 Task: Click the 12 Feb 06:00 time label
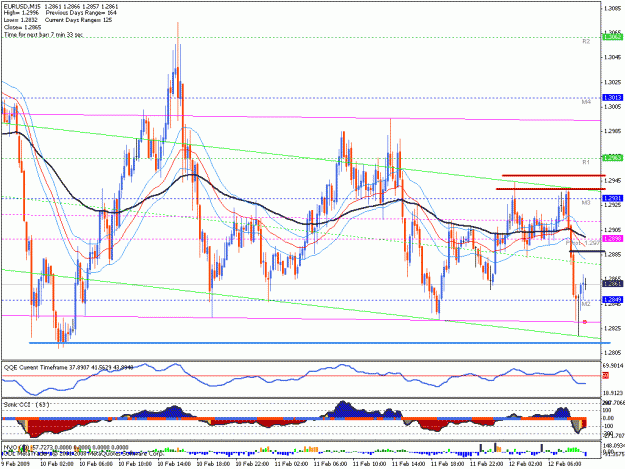click(x=565, y=464)
